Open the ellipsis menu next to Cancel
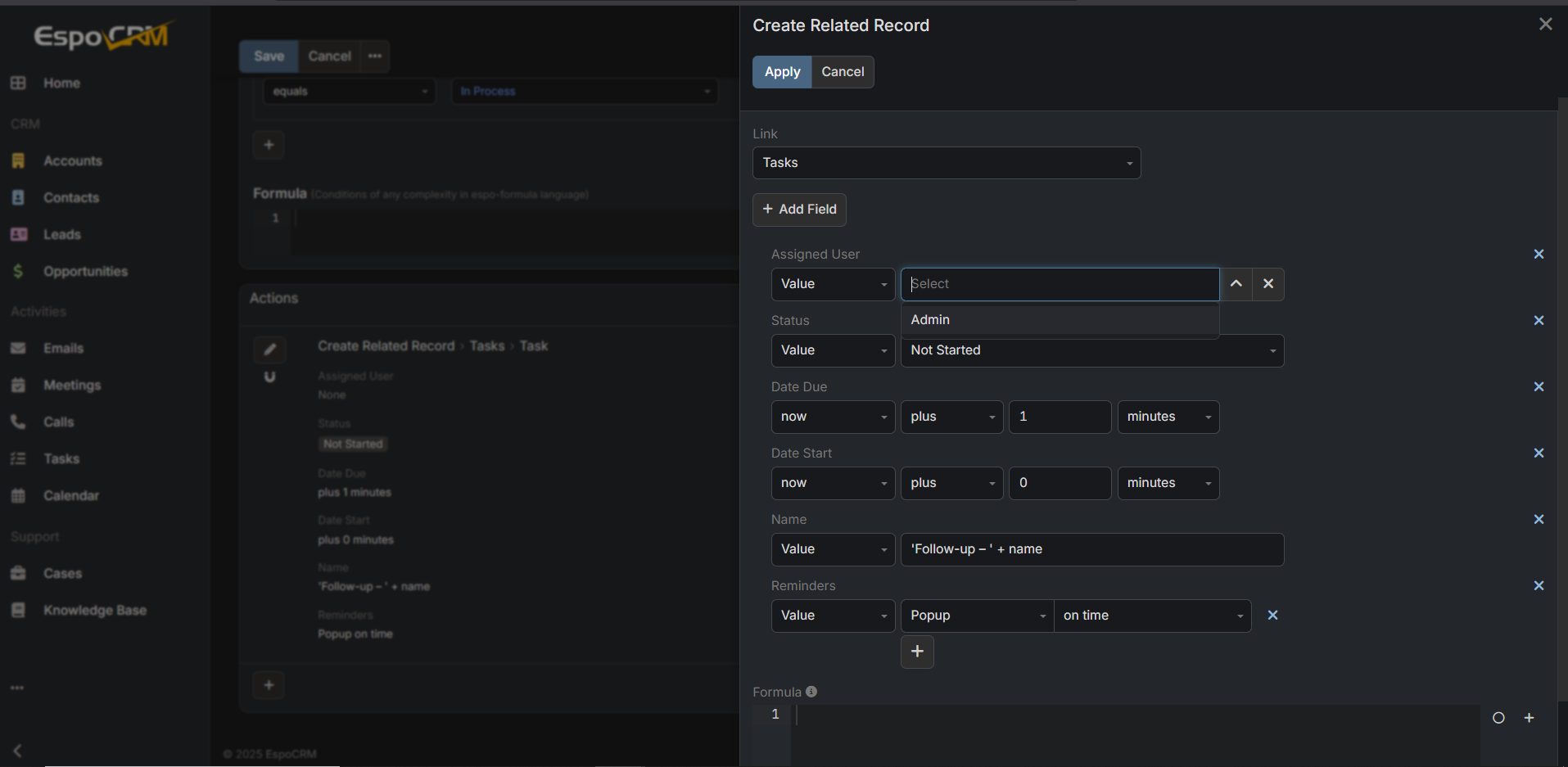Screen dimensions: 1568x767 click(x=375, y=56)
